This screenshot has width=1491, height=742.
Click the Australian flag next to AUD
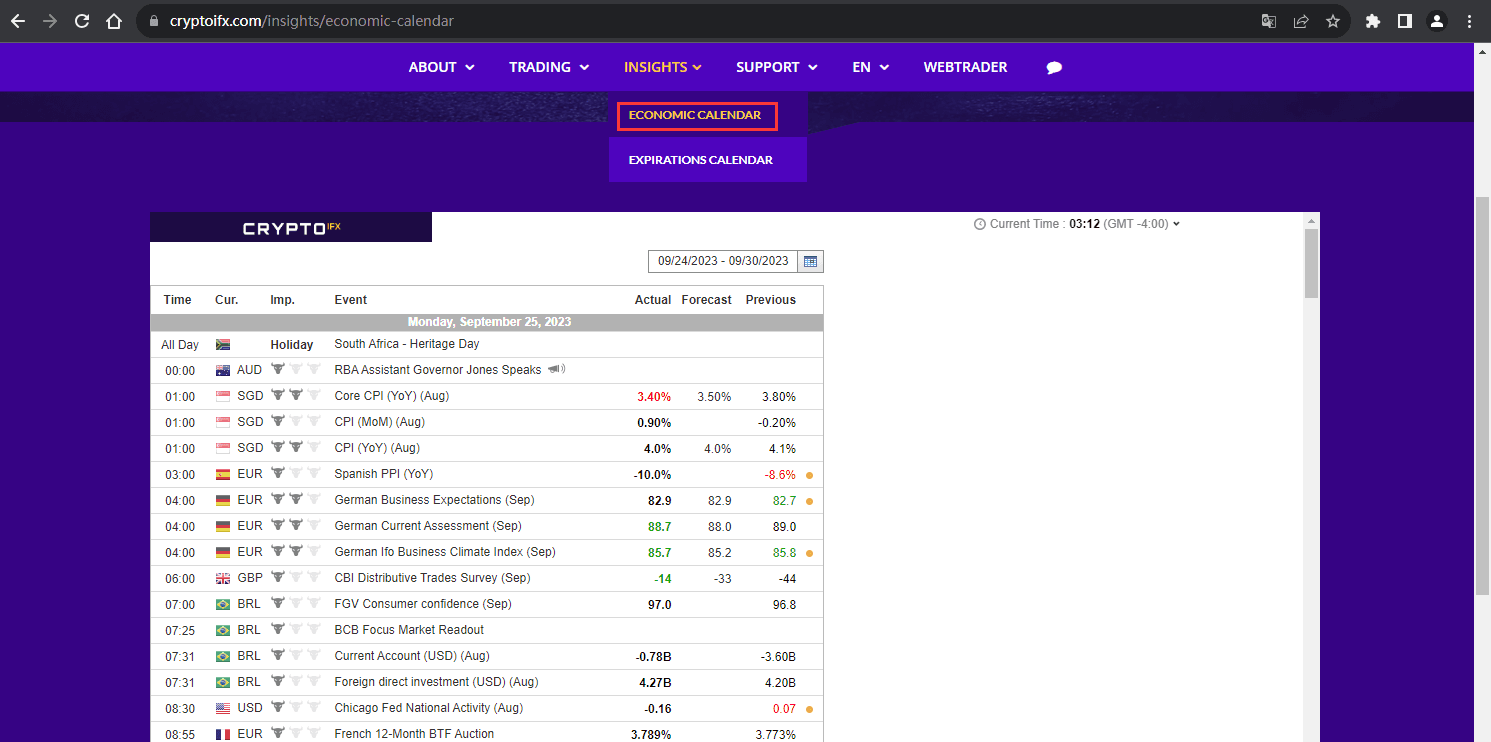pos(223,370)
